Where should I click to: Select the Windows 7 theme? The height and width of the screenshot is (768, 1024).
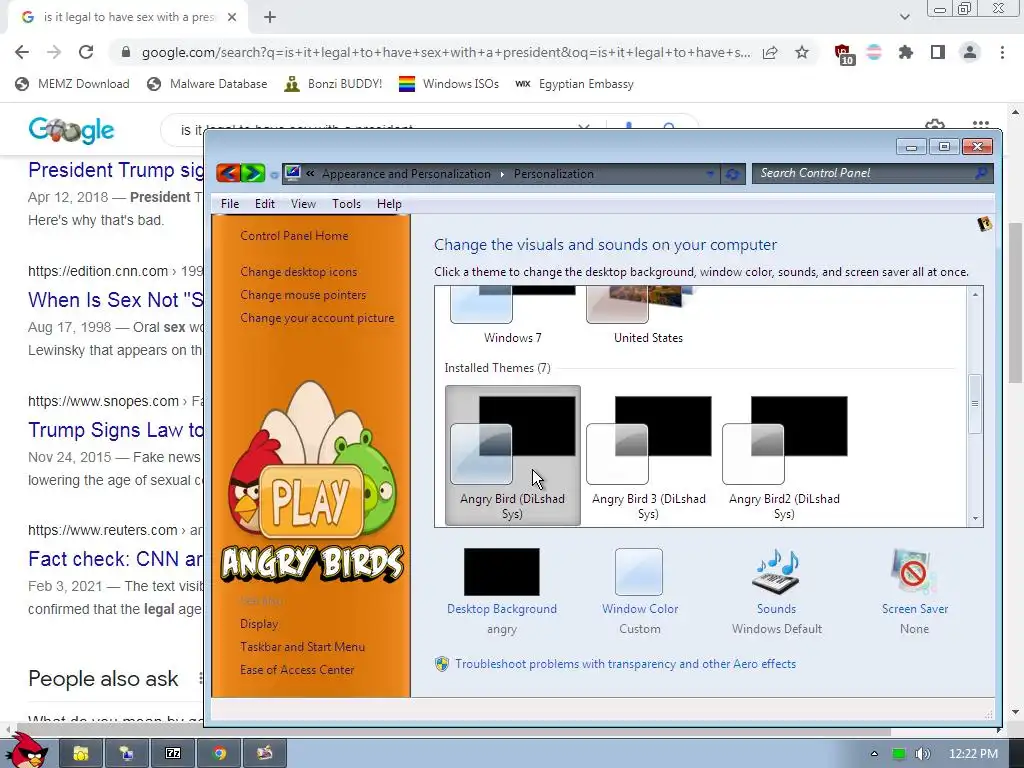tap(513, 315)
